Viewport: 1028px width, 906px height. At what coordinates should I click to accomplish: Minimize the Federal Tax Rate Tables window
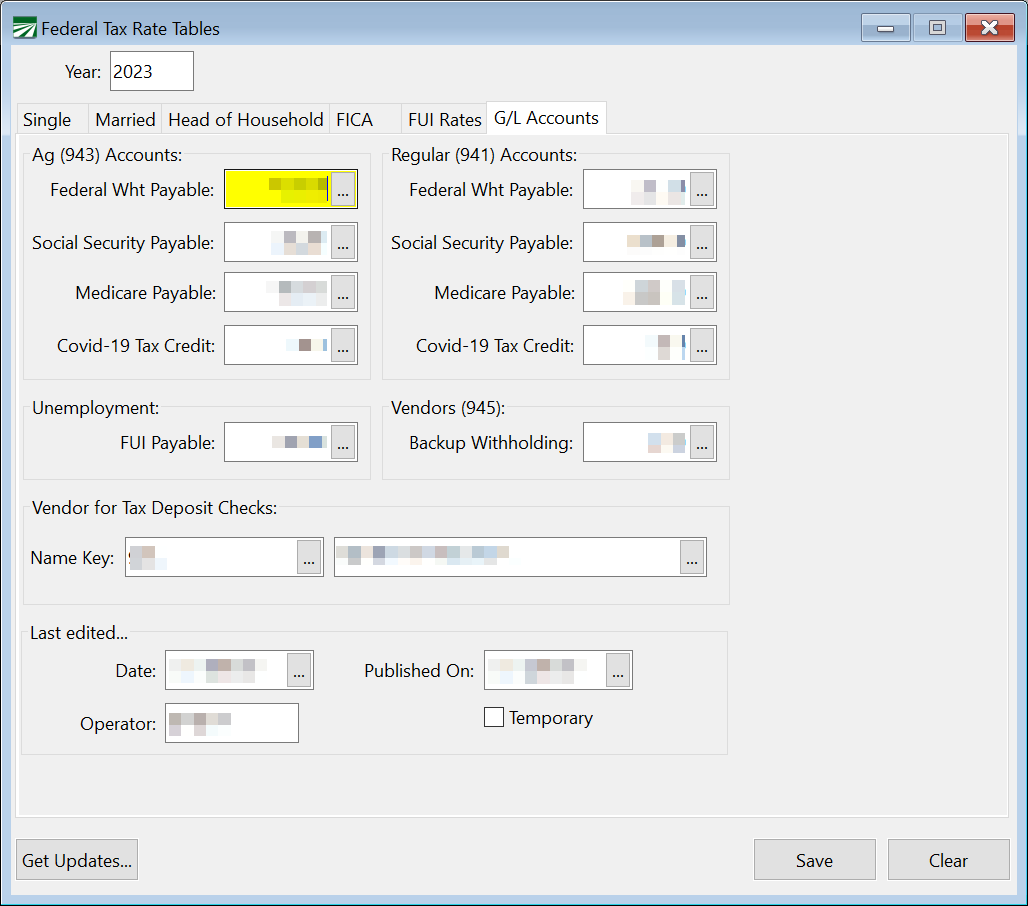[886, 28]
